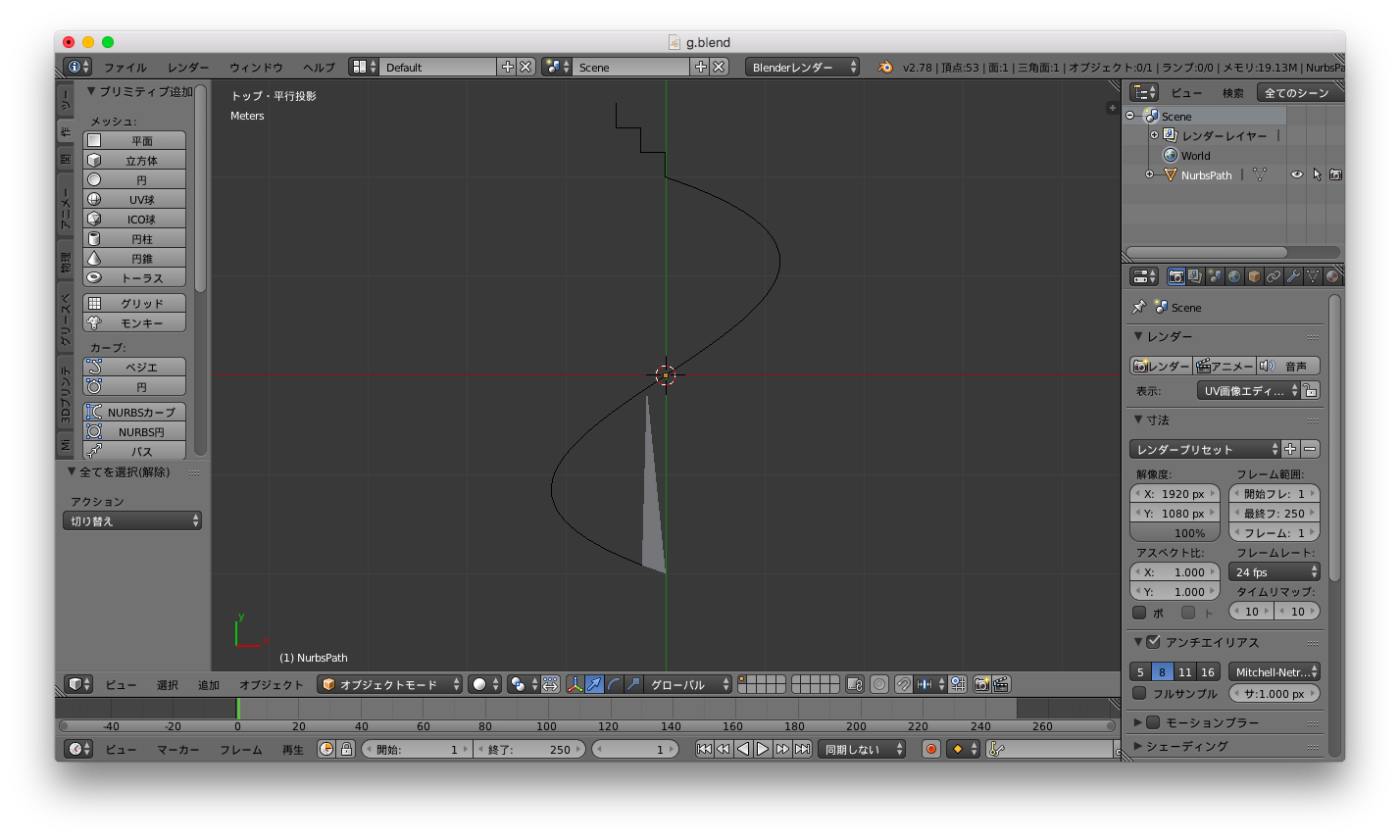
Task: Click the render camera icon in timeline
Action: click(929, 749)
